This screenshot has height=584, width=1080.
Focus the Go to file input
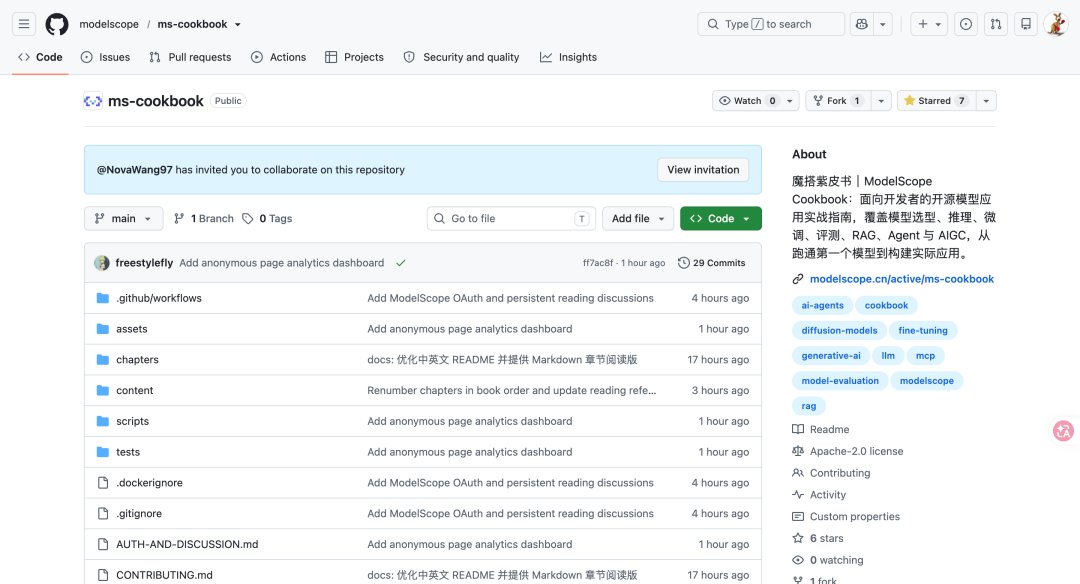coord(512,218)
